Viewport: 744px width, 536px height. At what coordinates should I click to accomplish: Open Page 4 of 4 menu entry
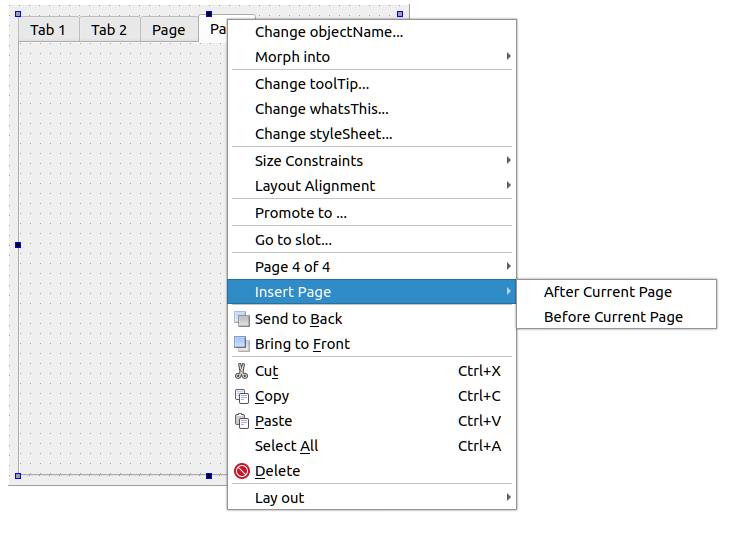(372, 267)
